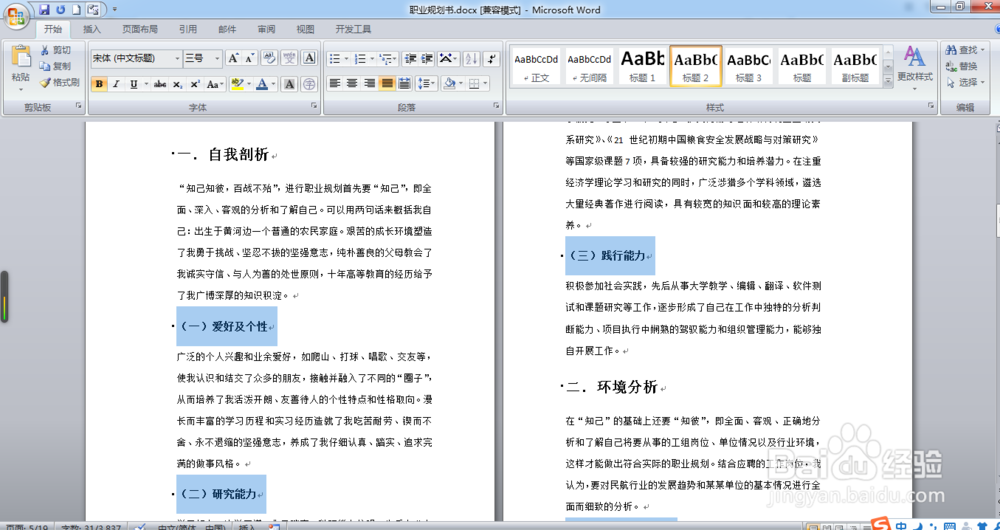Toggle italic formatting
Screen dimensions: 1000x530
coord(116,84)
